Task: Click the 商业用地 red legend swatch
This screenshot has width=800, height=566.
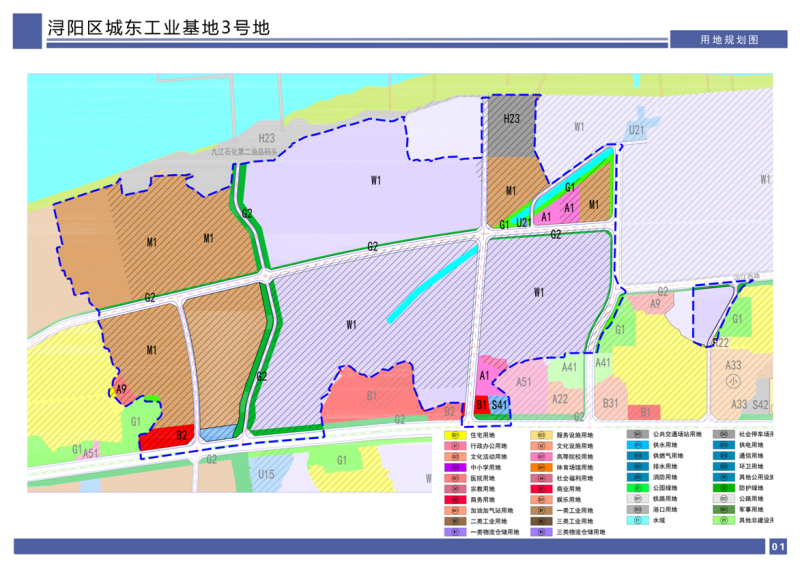Action: (542, 489)
